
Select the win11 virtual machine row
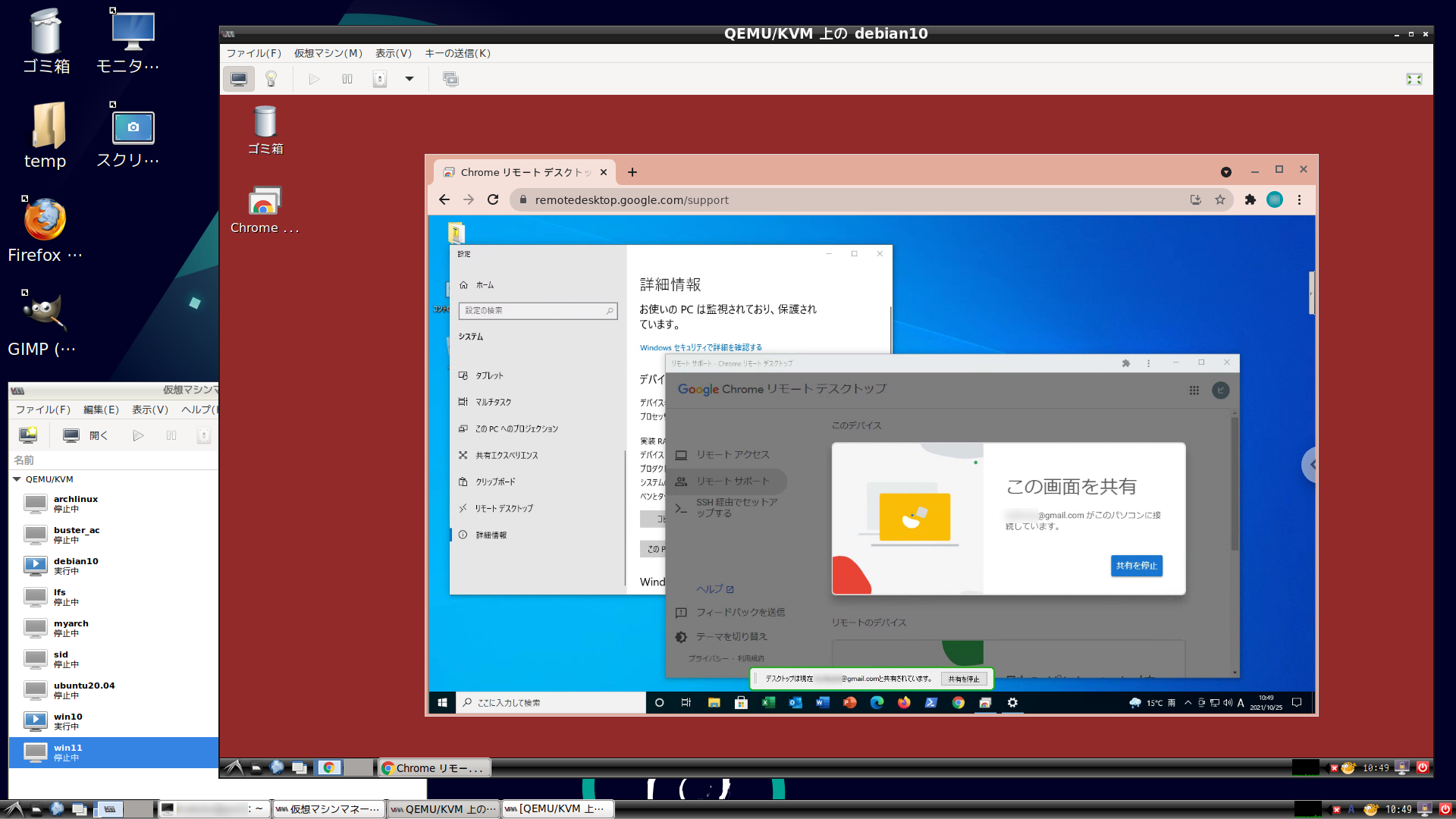pyautogui.click(x=114, y=752)
